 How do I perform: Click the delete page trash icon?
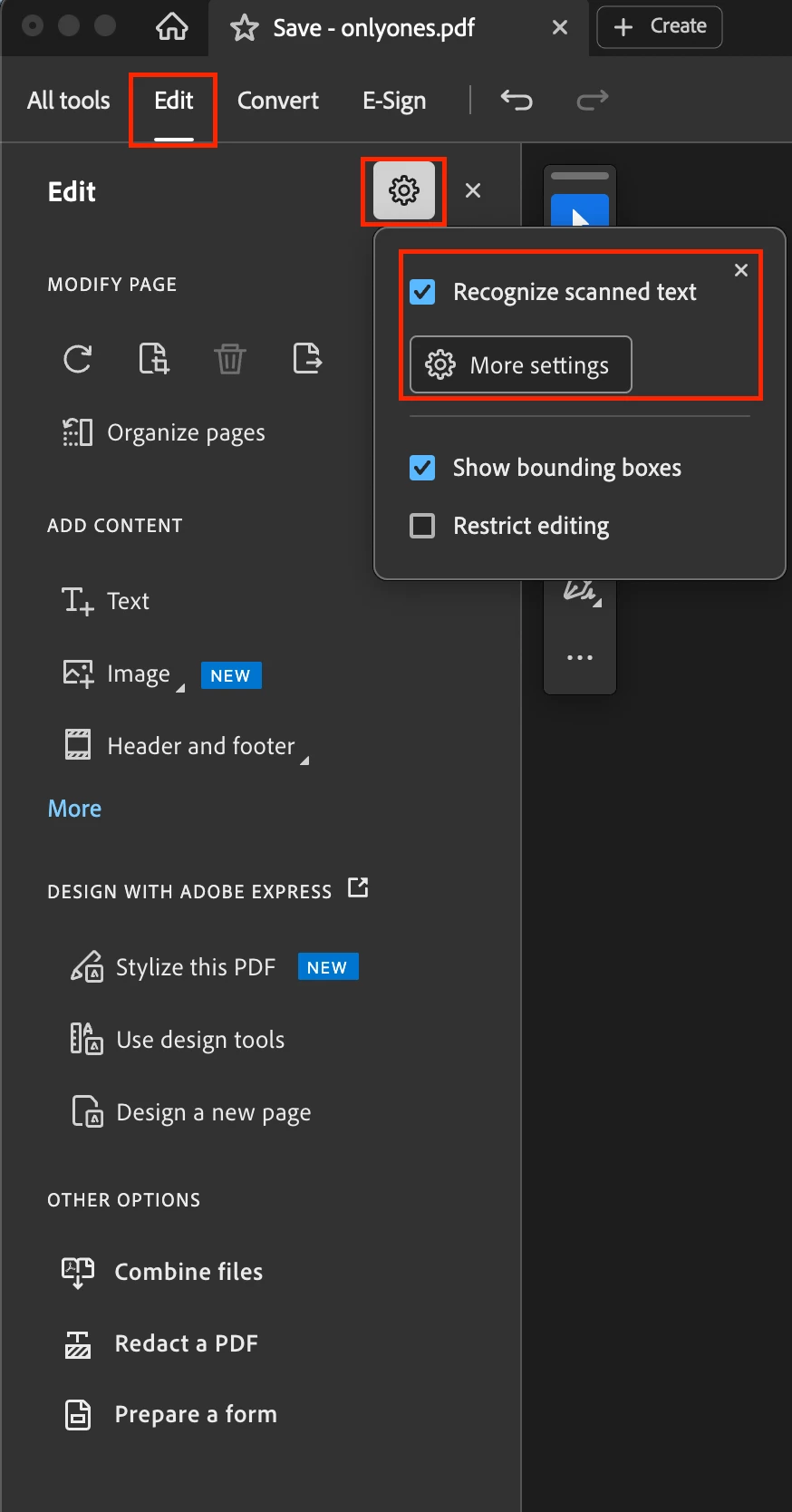pos(230,359)
